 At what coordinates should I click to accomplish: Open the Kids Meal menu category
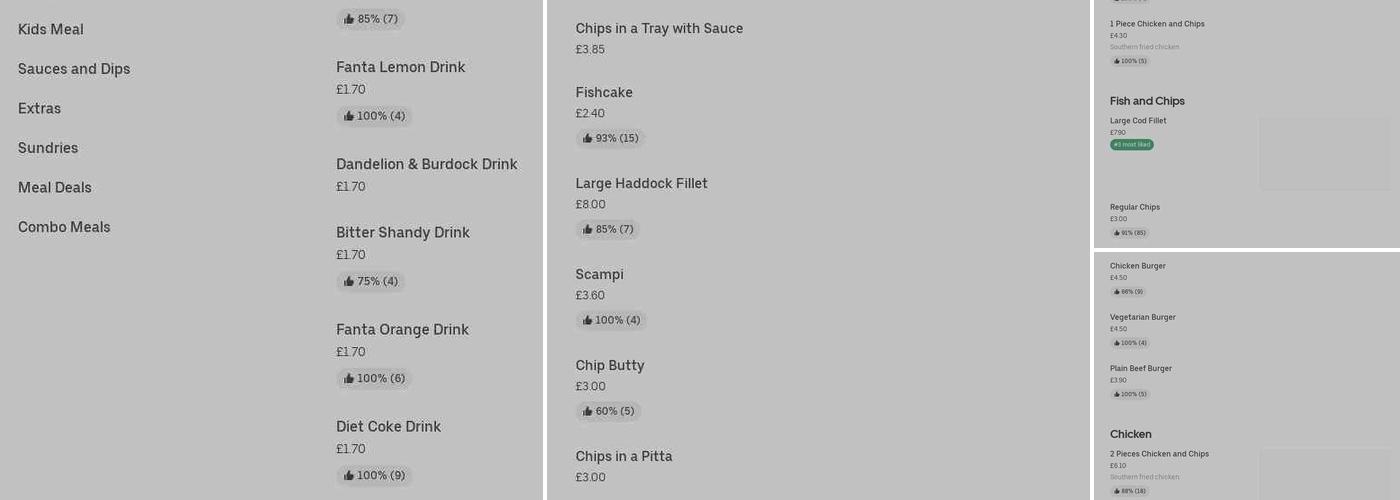pyautogui.click(x=51, y=29)
